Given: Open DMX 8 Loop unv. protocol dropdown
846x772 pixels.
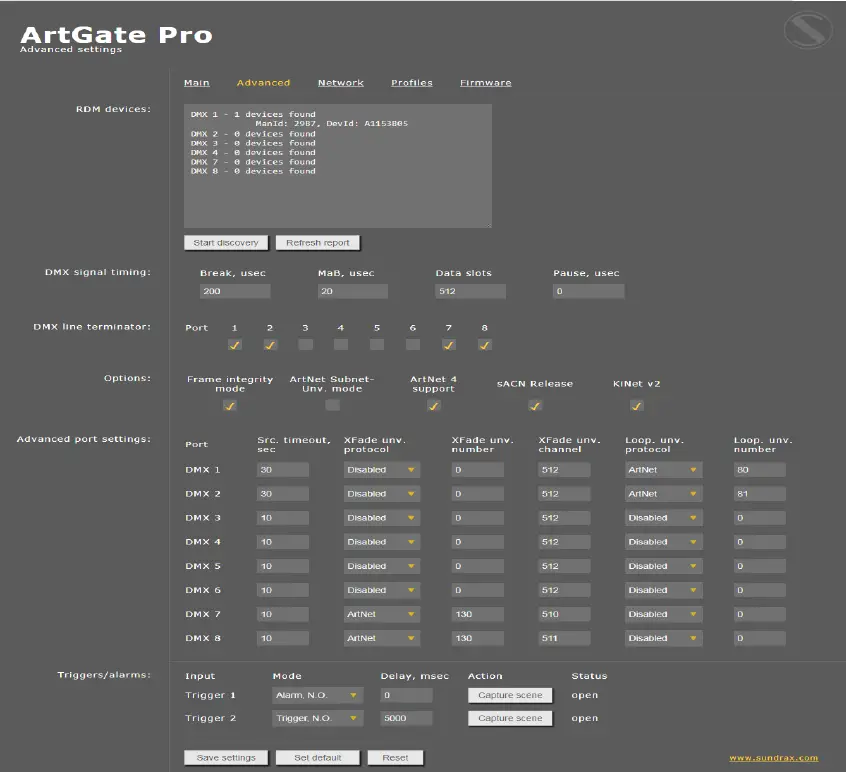Looking at the screenshot, I should point(664,638).
